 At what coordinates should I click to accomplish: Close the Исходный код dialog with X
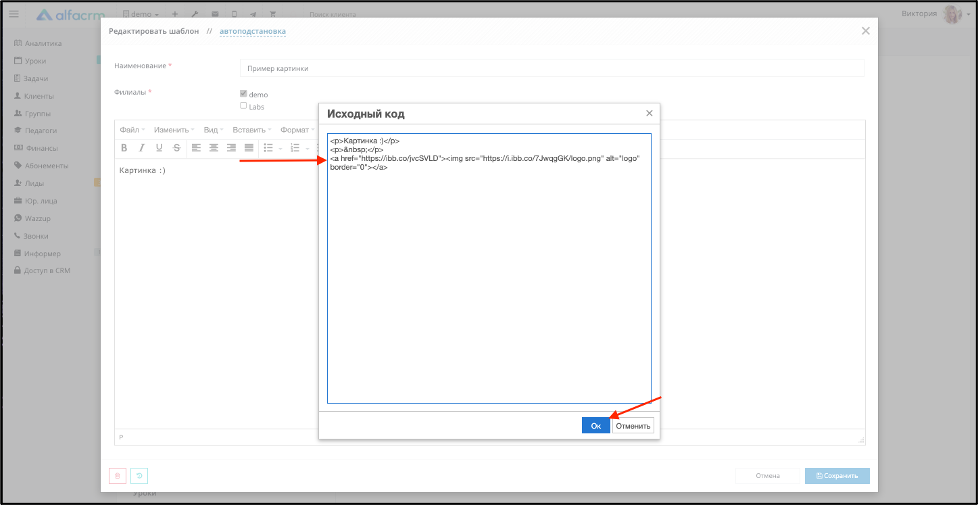point(649,113)
